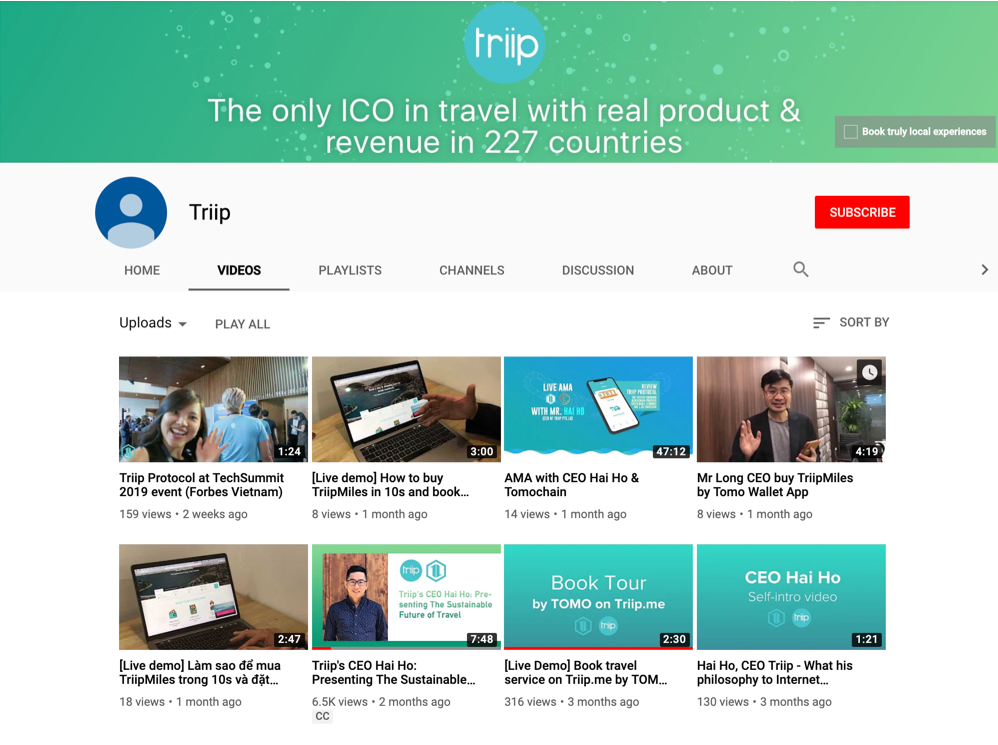Play the TechSummit 2019 thumbnail with 1:24 duration
Screen dimensions: 998x745
[x=213, y=409]
